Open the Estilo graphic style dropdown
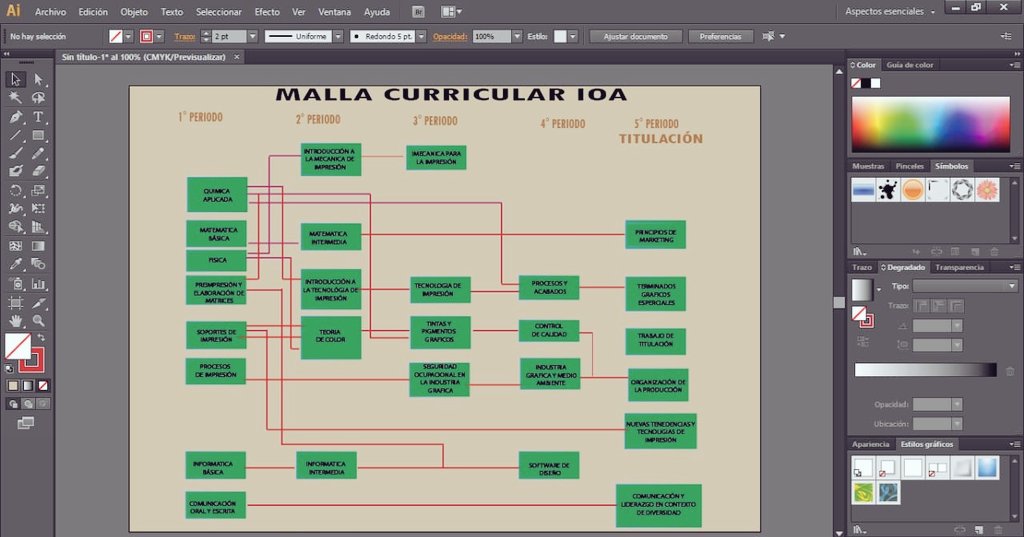1024x537 pixels. point(573,37)
